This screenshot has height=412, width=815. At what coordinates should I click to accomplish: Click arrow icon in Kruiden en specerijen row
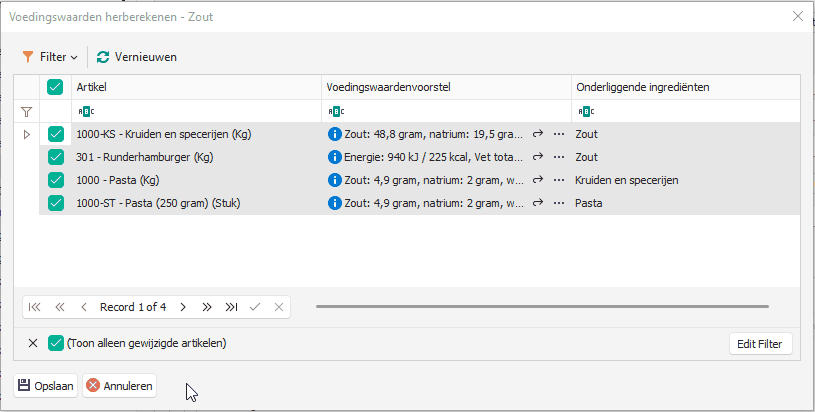coord(537,133)
